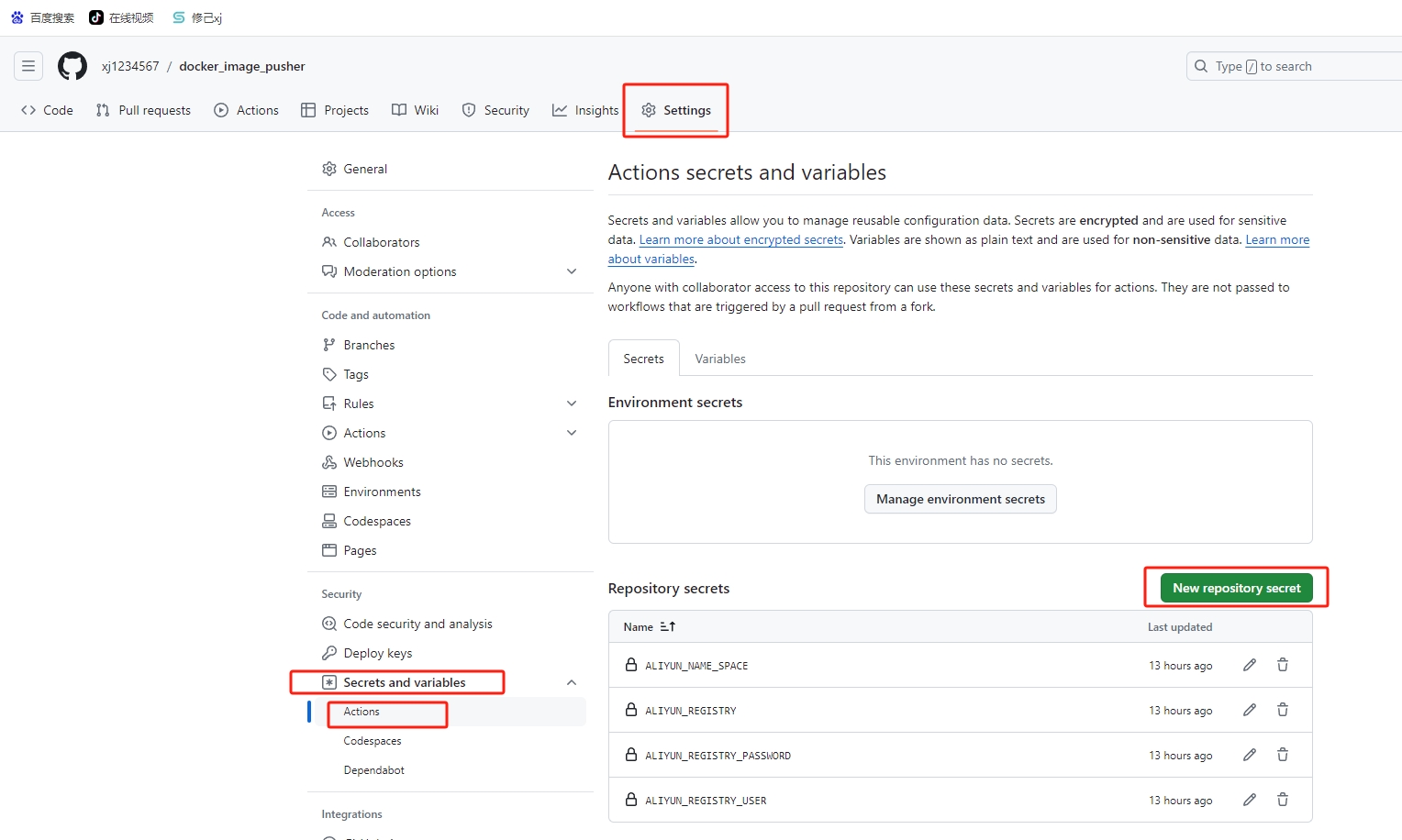Image resolution: width=1402 pixels, height=840 pixels.
Task: Expand the Moderation options section
Action: point(571,271)
